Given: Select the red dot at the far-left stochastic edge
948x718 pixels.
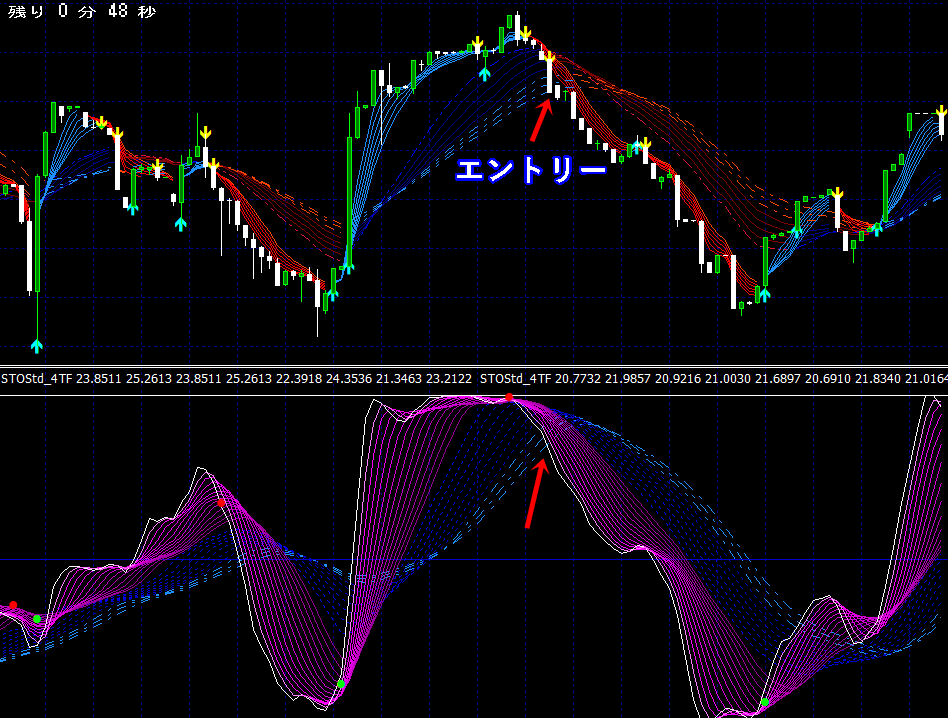Looking at the screenshot, I should coord(13,605).
